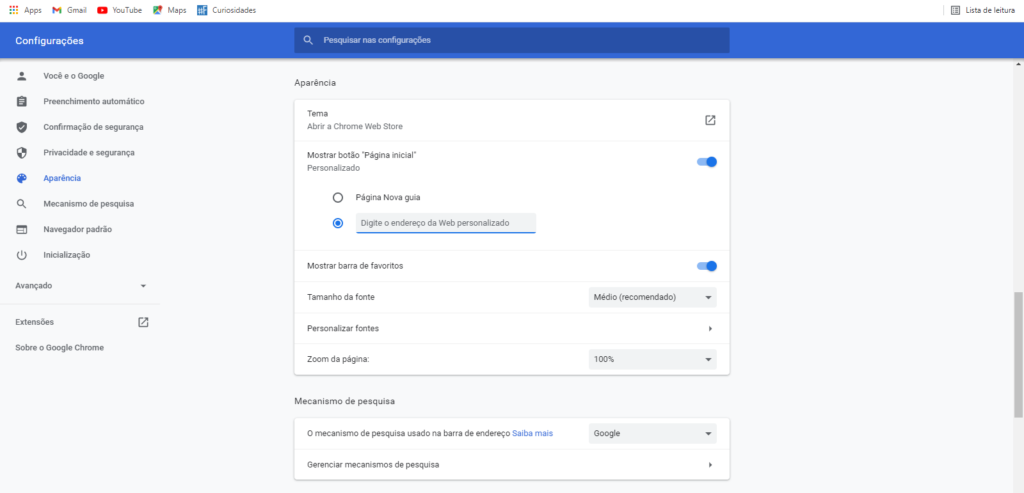The image size is (1024, 493).
Task: Follow the Saiba mais link
Action: pyautogui.click(x=532, y=434)
